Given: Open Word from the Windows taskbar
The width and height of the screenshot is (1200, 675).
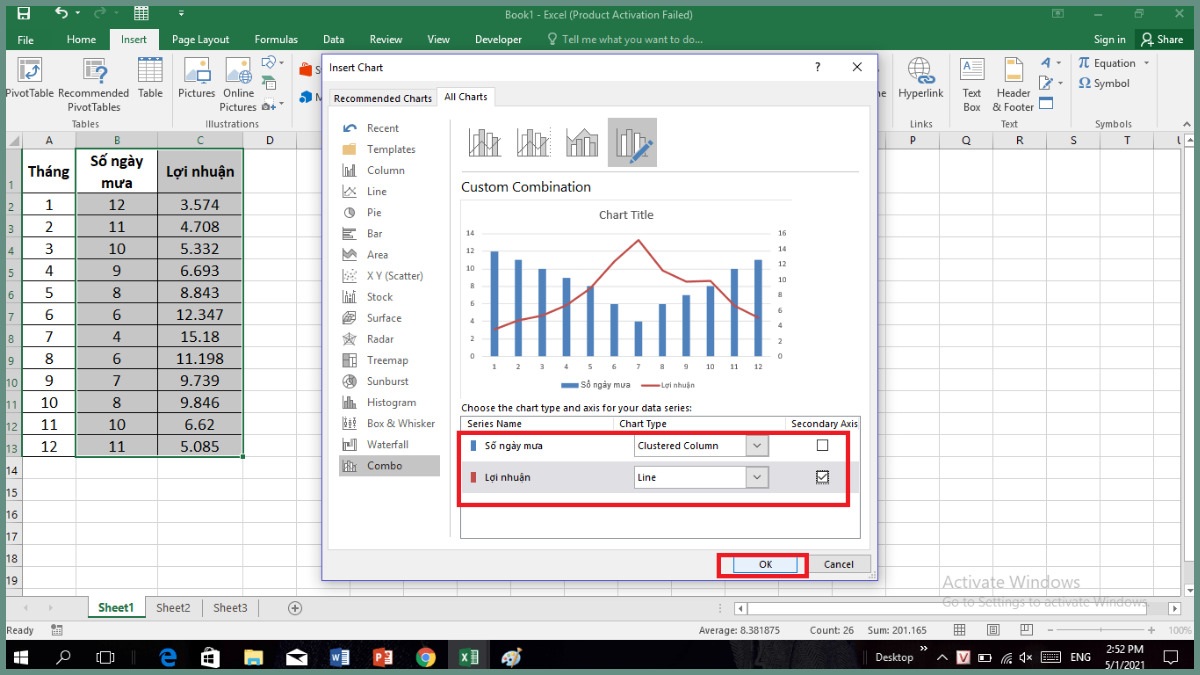Looking at the screenshot, I should [338, 657].
